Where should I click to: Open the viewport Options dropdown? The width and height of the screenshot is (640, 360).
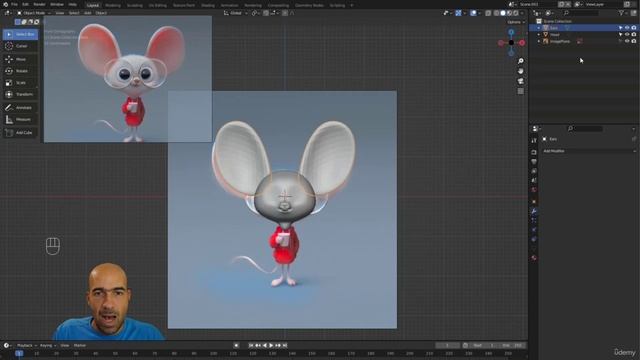pyautogui.click(x=516, y=22)
